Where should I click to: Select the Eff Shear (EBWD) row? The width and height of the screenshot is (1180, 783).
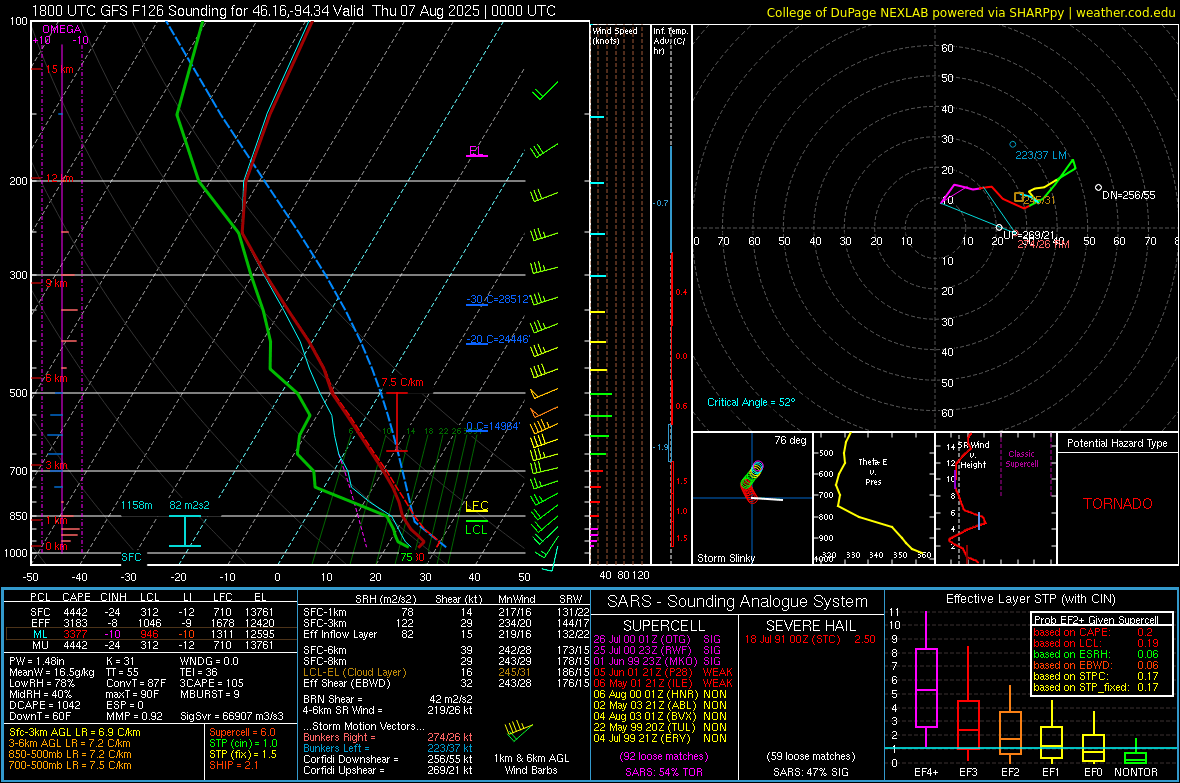click(446, 684)
